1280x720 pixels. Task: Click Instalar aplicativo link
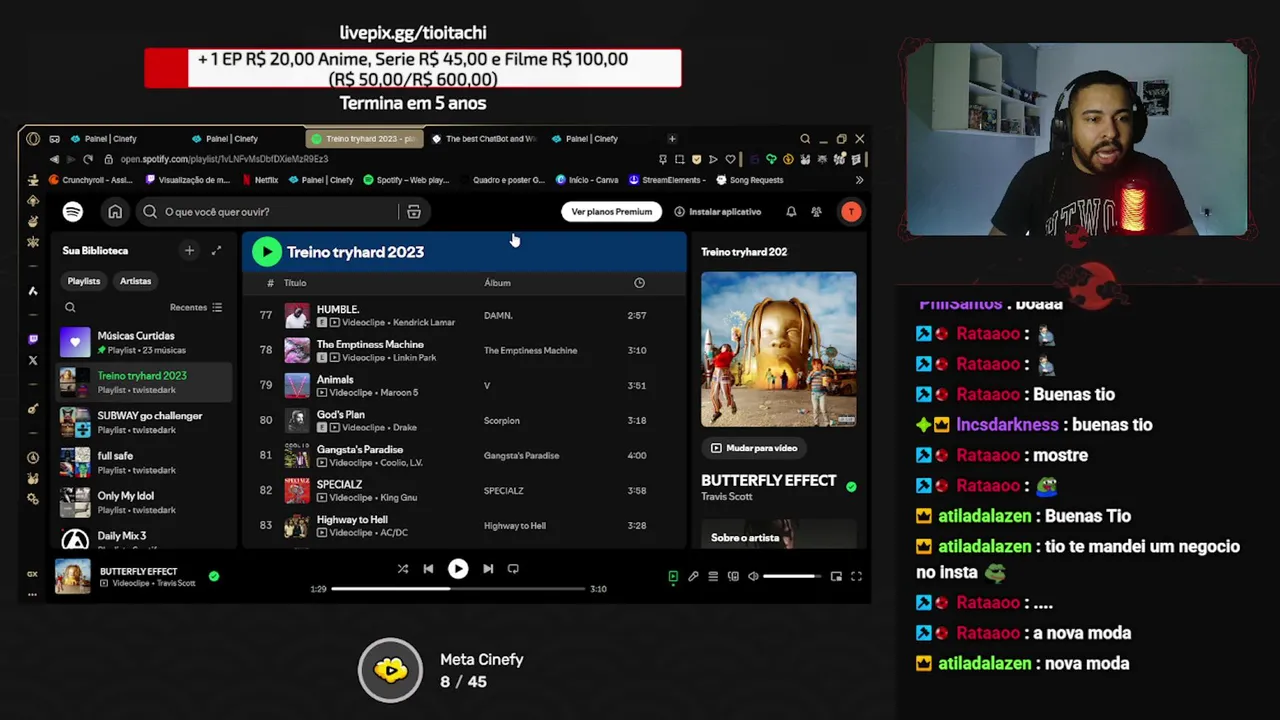tap(717, 212)
